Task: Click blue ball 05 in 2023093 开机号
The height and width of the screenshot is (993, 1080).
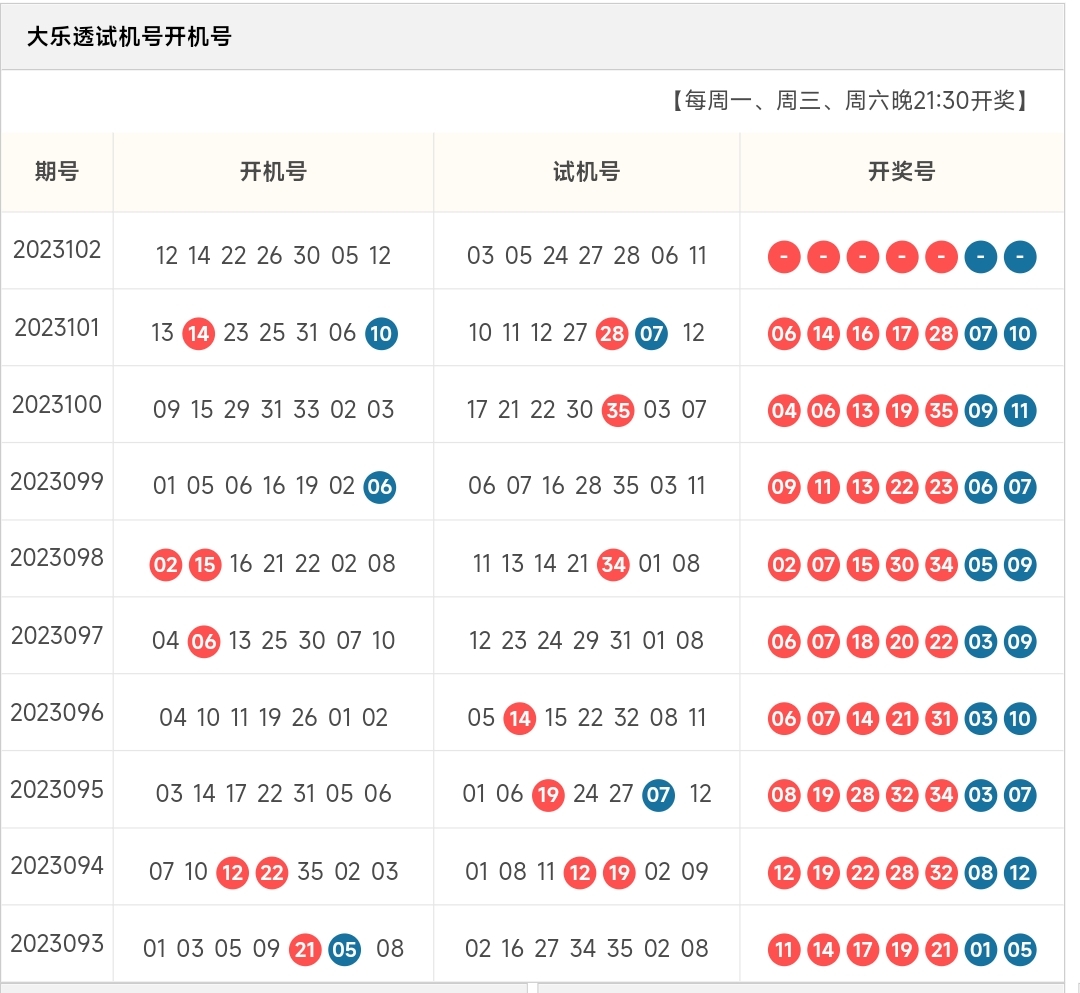Action: (x=344, y=950)
